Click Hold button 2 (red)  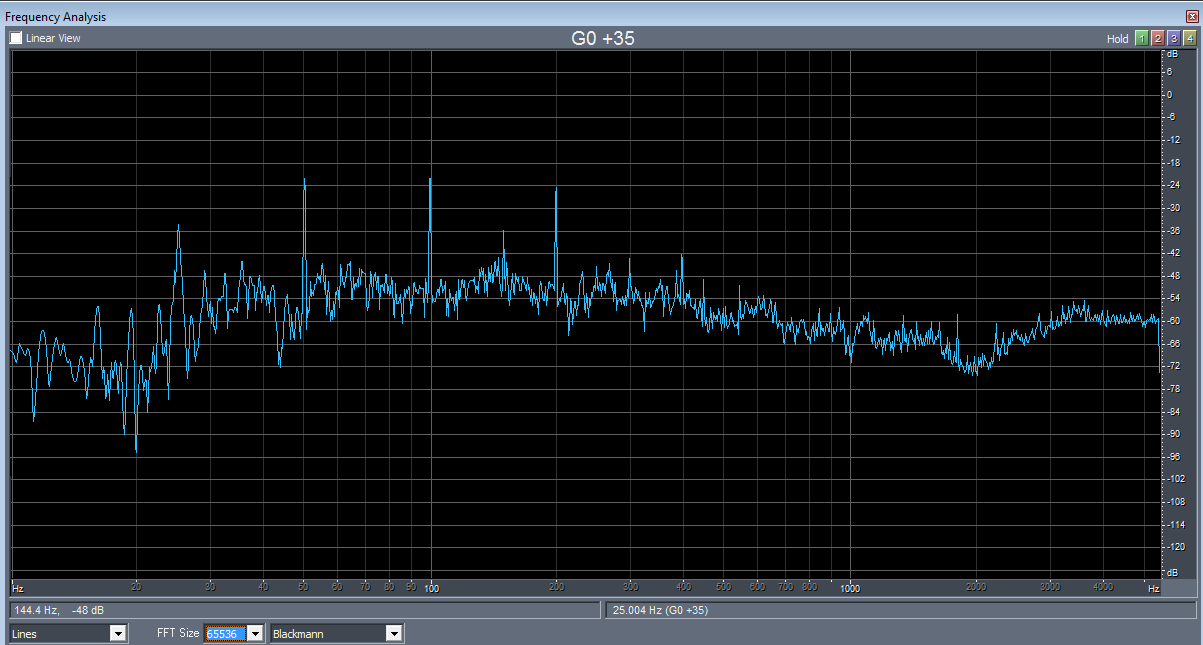tap(1157, 39)
